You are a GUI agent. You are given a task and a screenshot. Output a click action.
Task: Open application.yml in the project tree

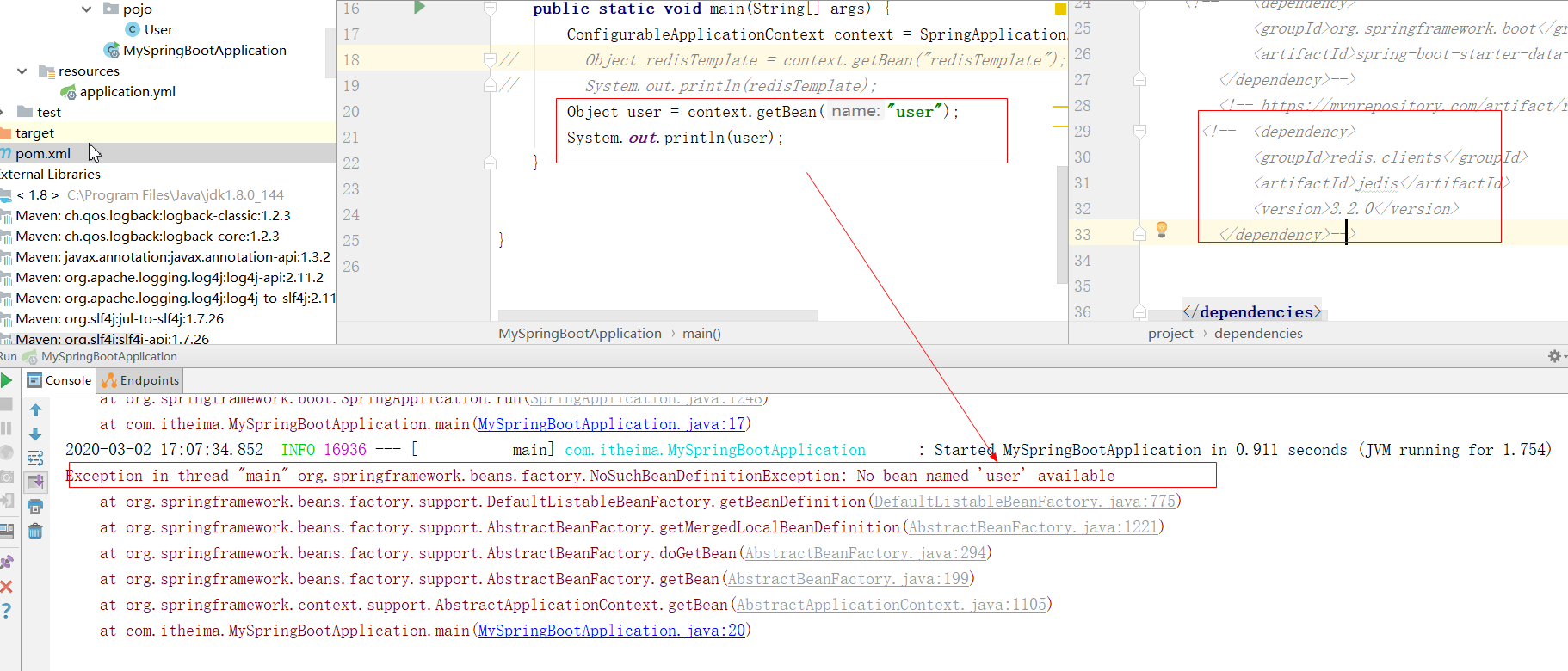click(x=127, y=92)
